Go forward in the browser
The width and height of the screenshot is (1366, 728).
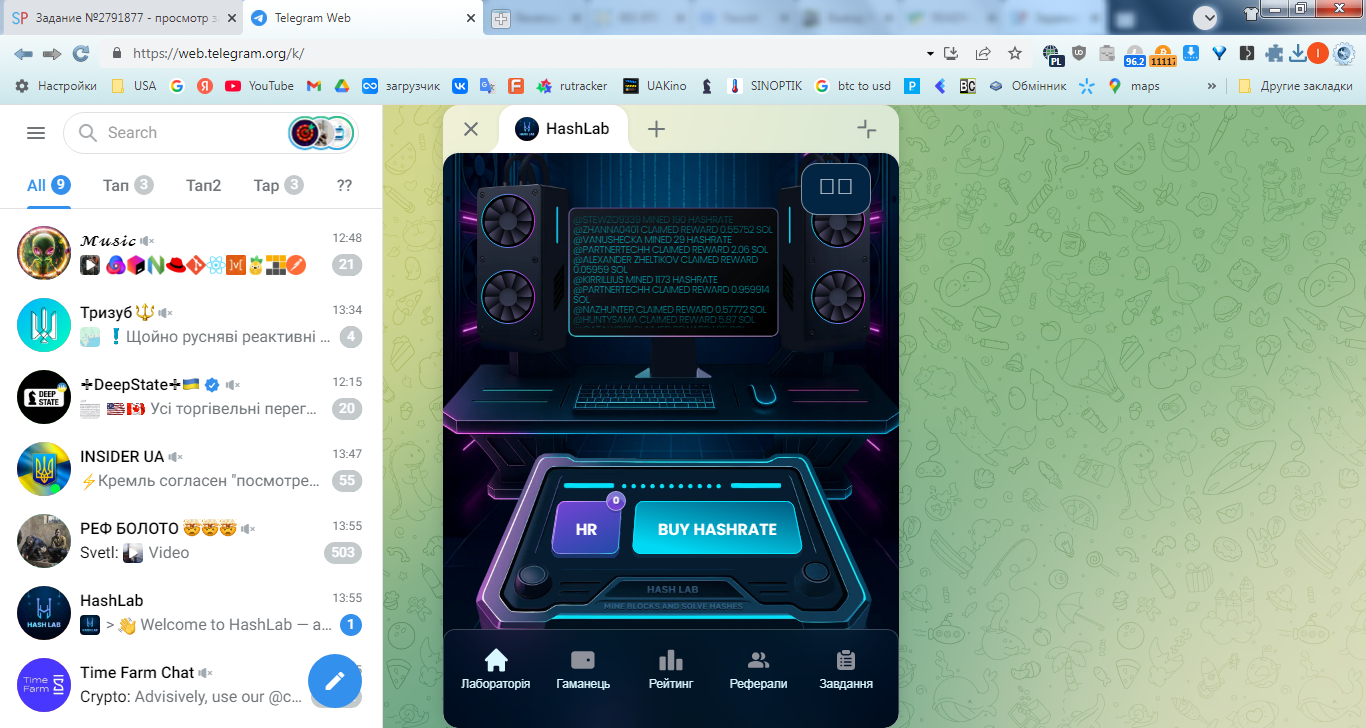(52, 53)
